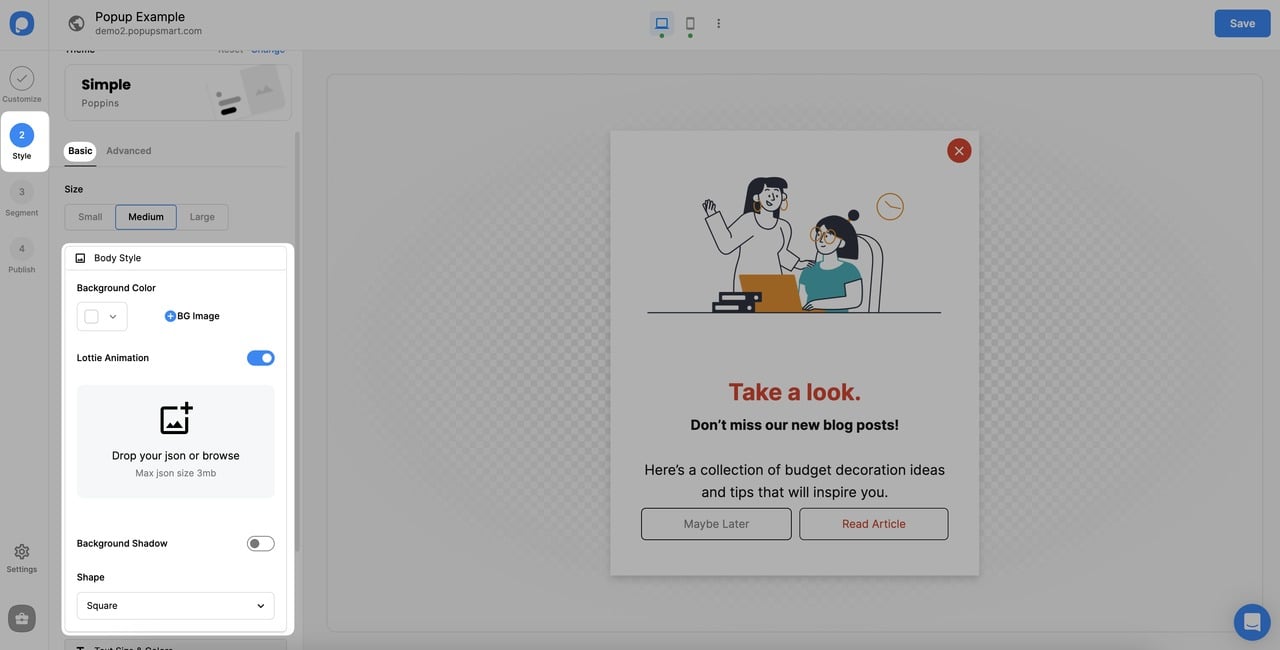Click the upload image icon in dropzone
The width and height of the screenshot is (1280, 650).
pos(176,418)
